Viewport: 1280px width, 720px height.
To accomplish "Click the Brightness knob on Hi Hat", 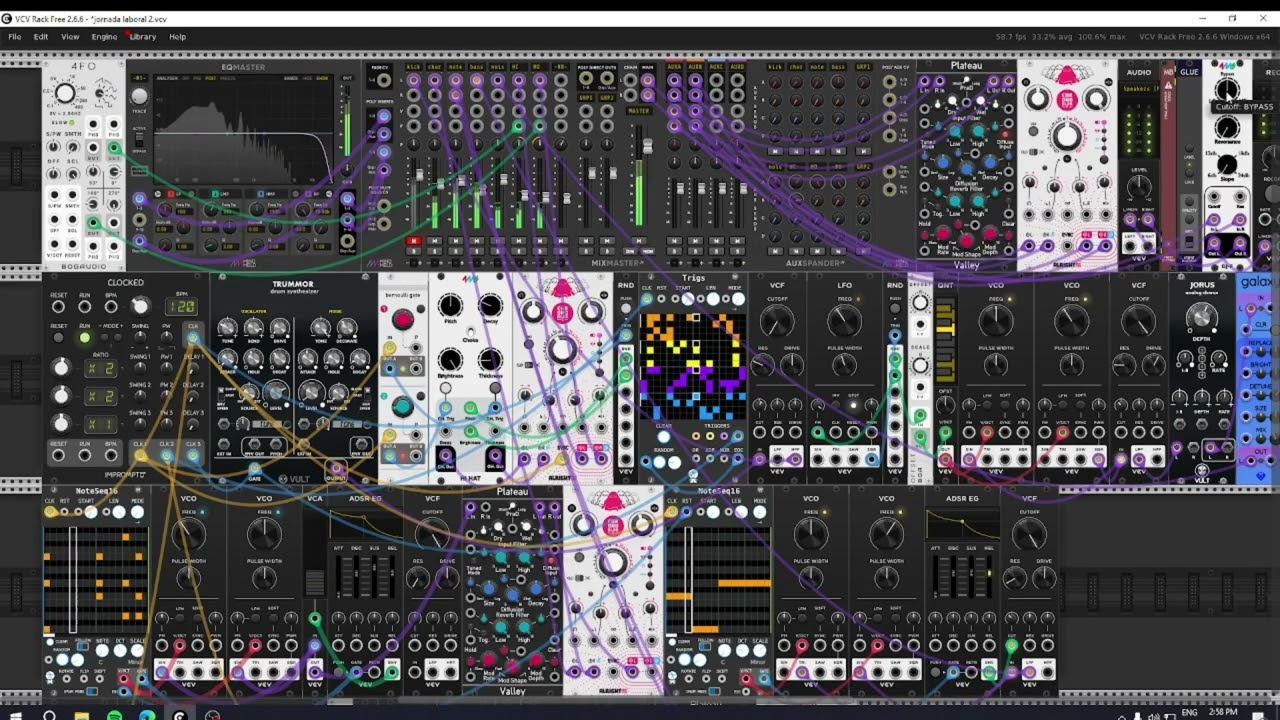I will 451,359.
